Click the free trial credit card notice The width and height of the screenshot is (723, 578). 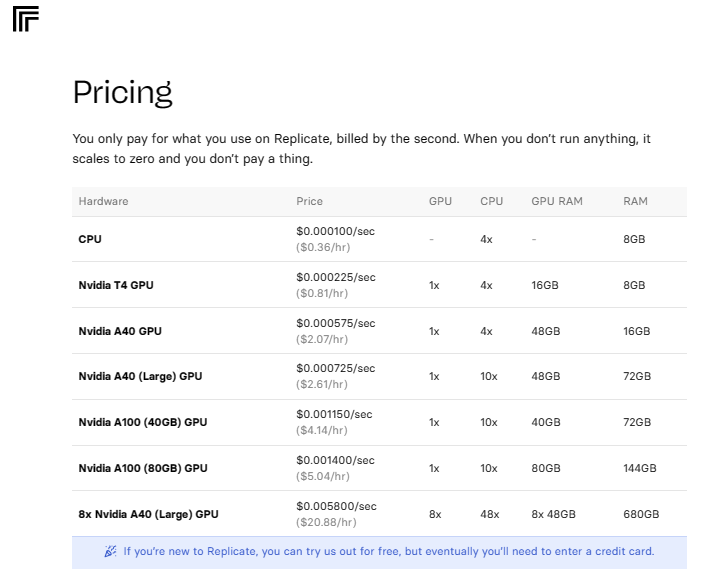point(389,551)
